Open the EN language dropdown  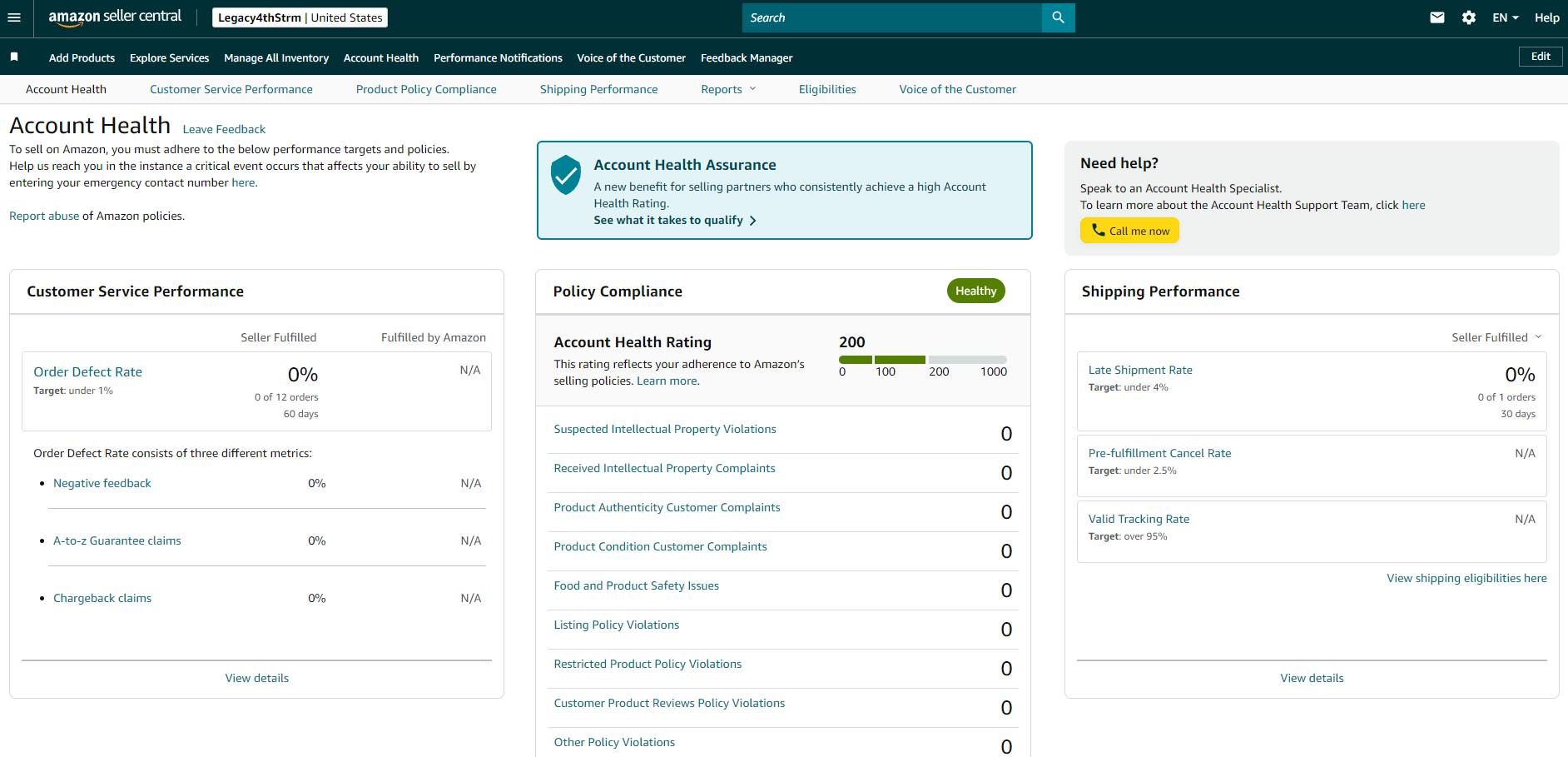[x=1506, y=17]
